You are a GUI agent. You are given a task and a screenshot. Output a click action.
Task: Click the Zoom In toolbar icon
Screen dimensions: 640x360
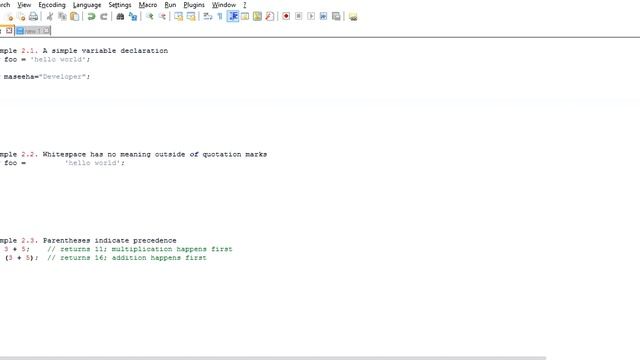click(x=150, y=17)
